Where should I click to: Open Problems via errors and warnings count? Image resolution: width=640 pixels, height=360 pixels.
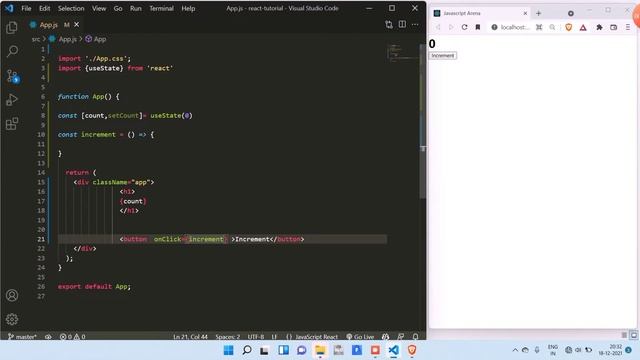[72, 337]
